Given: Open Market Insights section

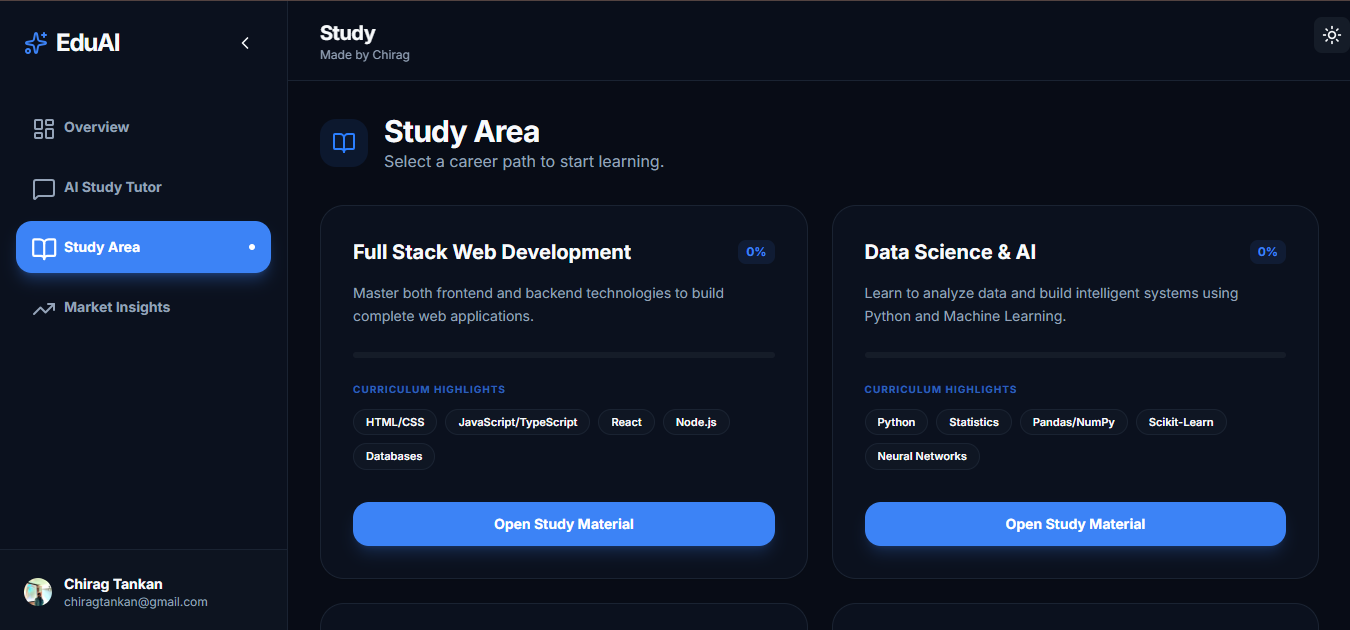Looking at the screenshot, I should coord(144,307).
